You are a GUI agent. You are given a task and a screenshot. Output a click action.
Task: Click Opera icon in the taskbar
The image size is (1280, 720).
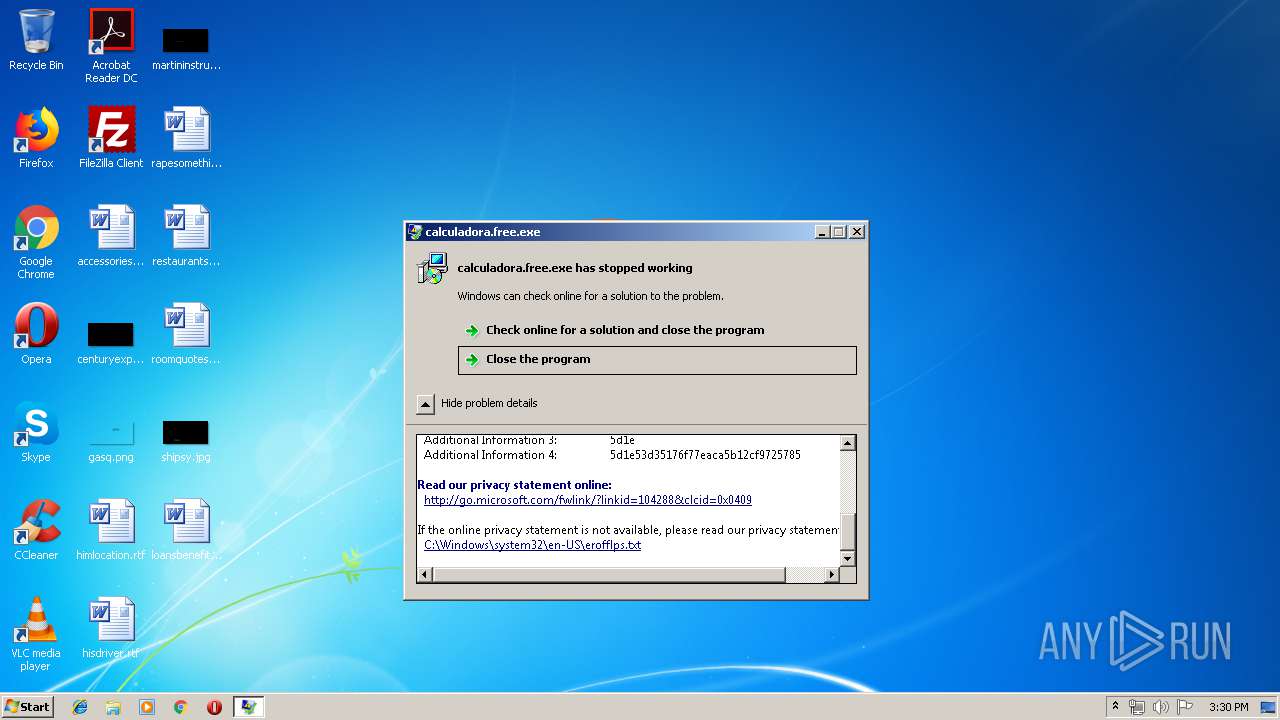click(214, 707)
